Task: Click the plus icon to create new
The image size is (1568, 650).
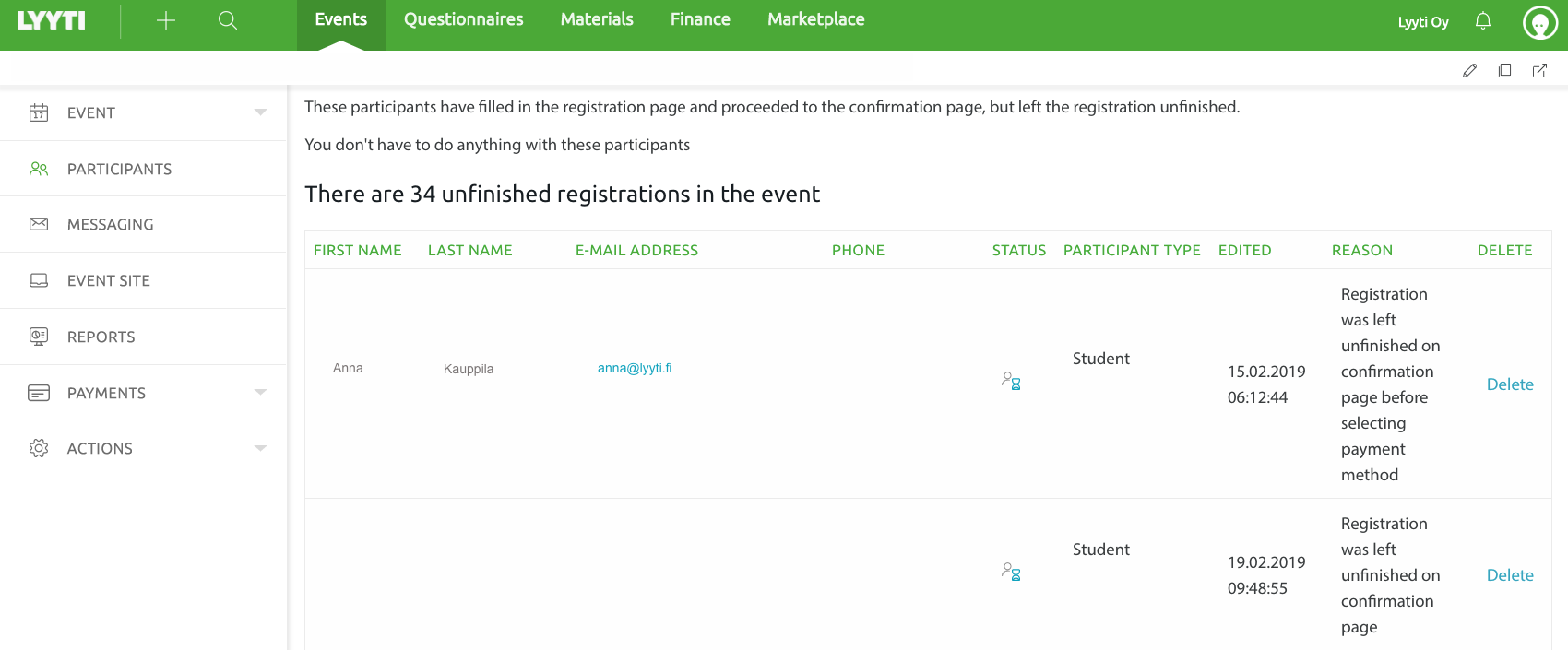Action: (x=166, y=20)
